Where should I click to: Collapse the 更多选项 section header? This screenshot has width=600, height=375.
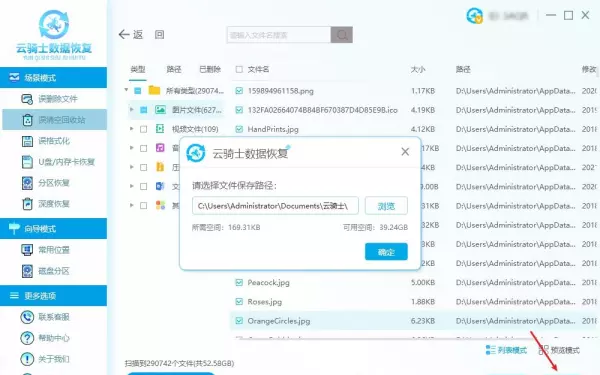click(54, 295)
